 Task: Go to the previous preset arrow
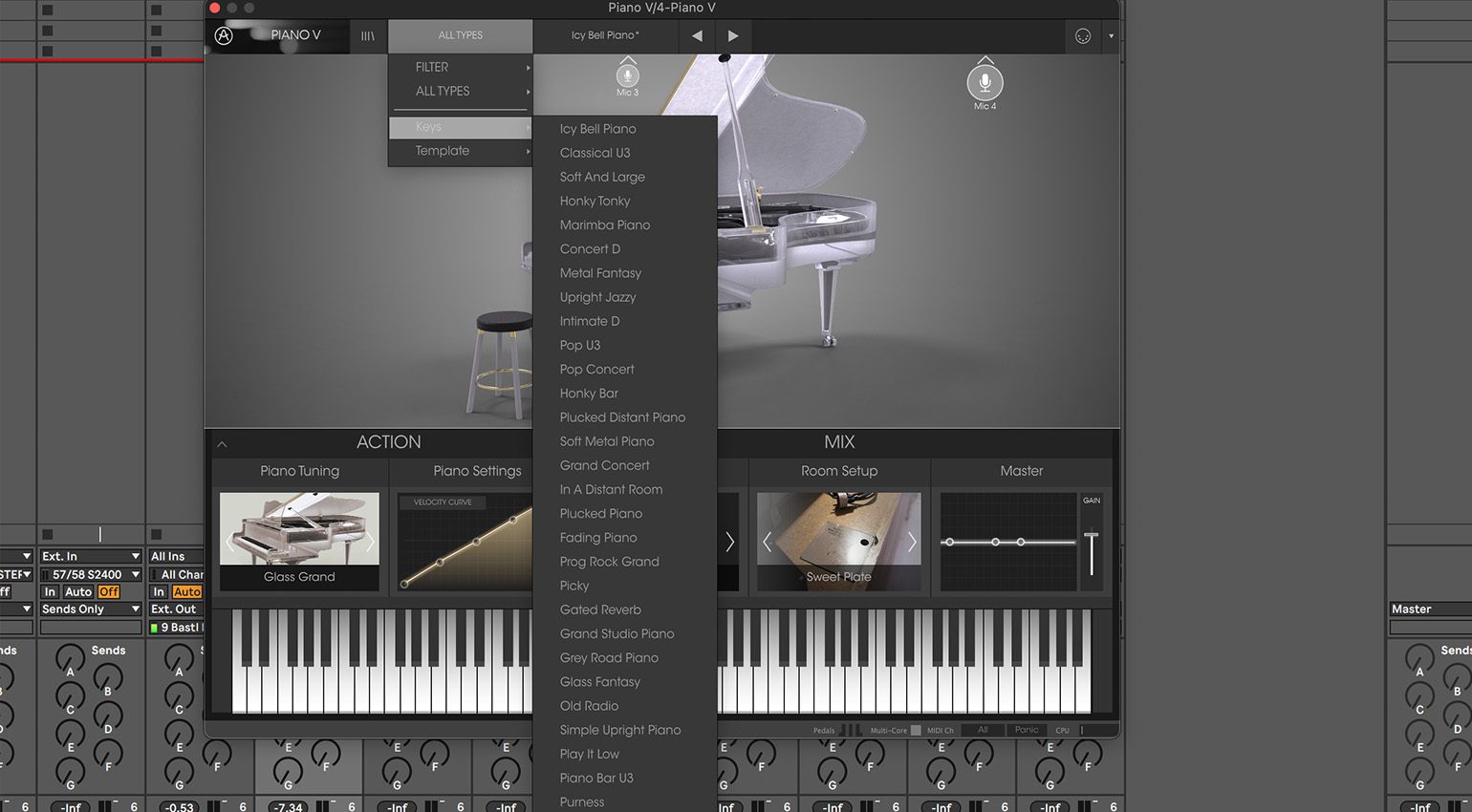[x=697, y=35]
